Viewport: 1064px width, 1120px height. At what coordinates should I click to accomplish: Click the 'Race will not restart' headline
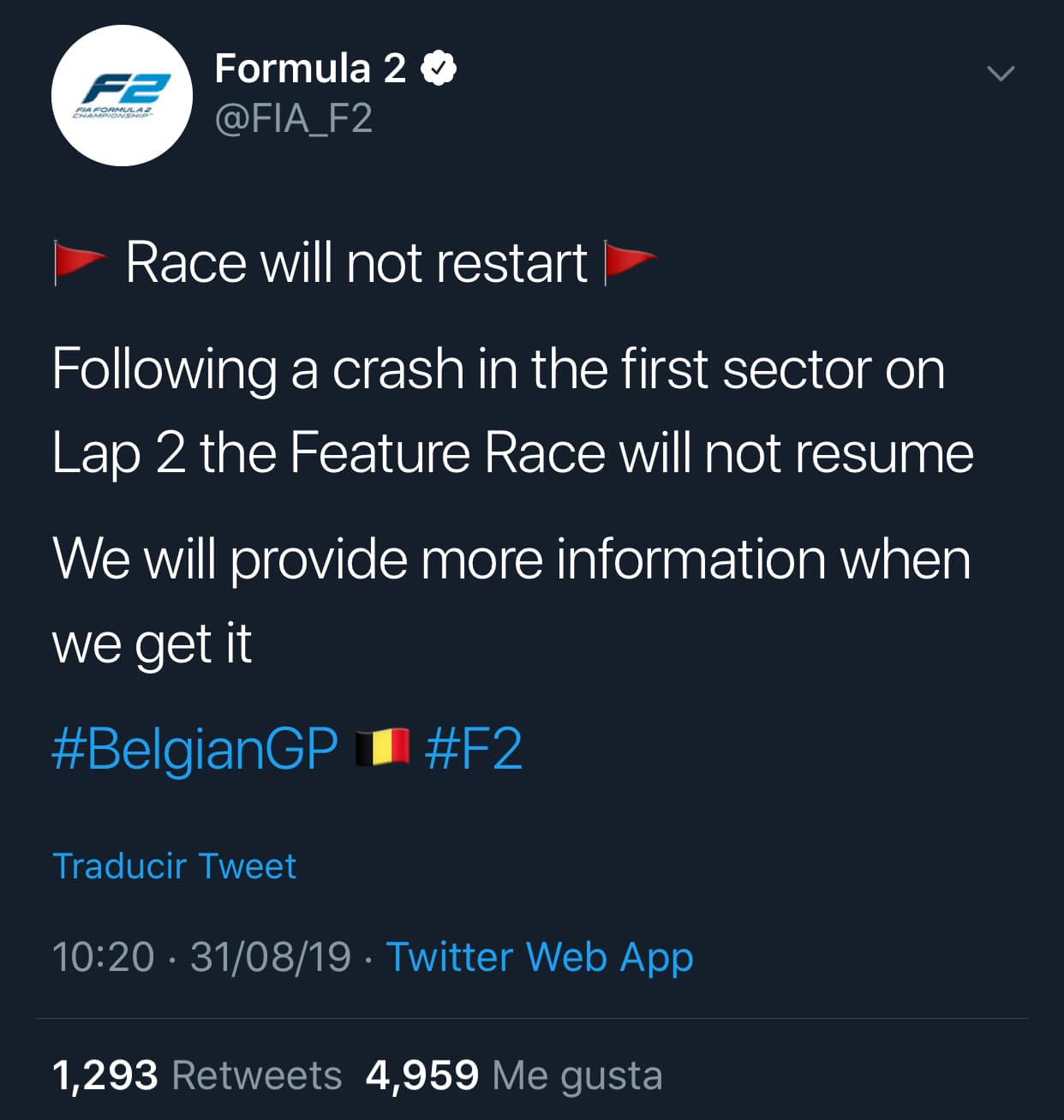356,262
